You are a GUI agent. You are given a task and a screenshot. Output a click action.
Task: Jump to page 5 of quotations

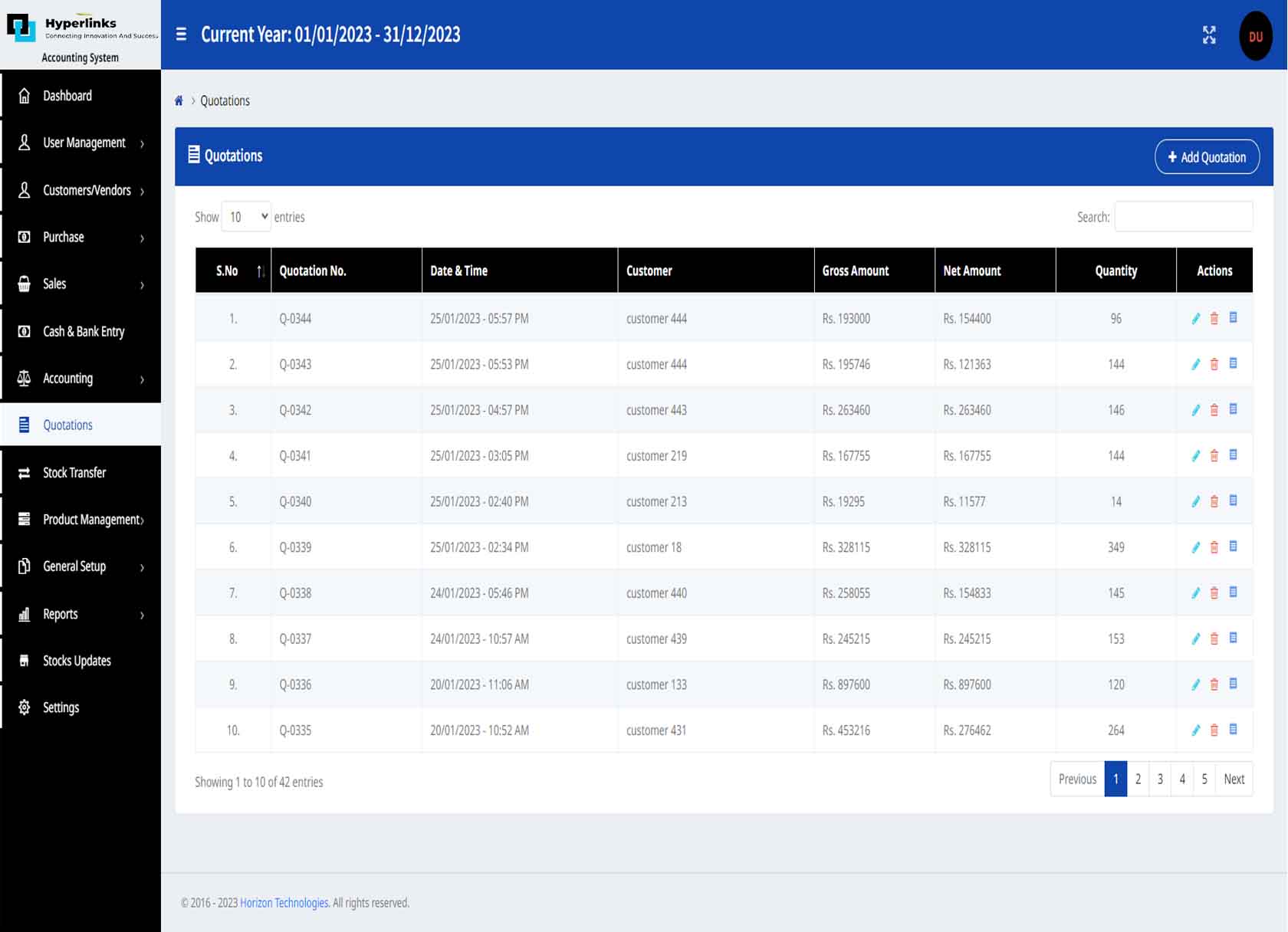click(x=1204, y=779)
